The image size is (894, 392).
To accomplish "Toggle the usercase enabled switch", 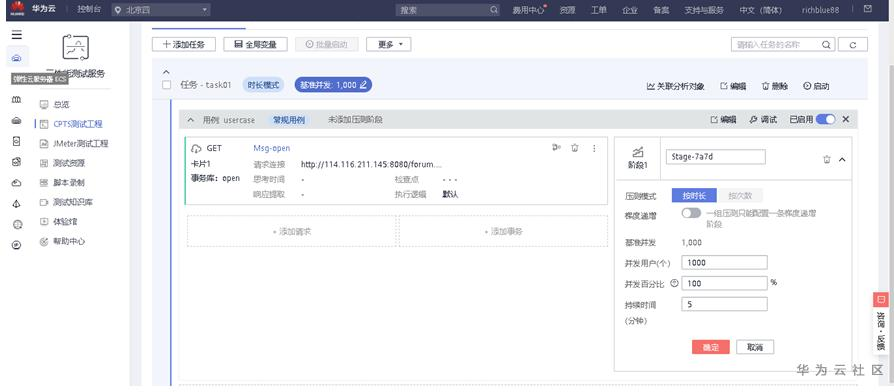I will pos(826,120).
